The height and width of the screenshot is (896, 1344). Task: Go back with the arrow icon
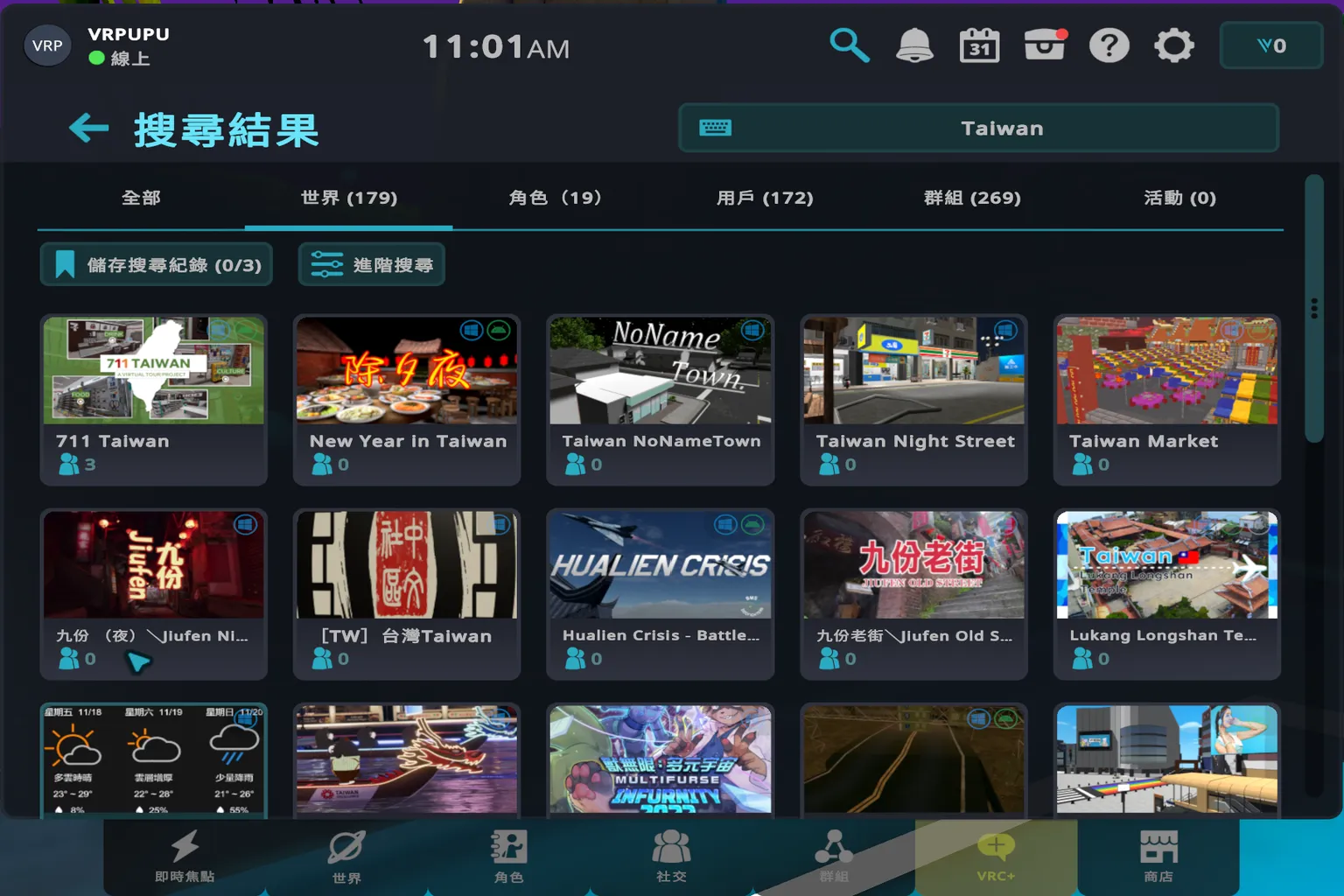coord(88,129)
